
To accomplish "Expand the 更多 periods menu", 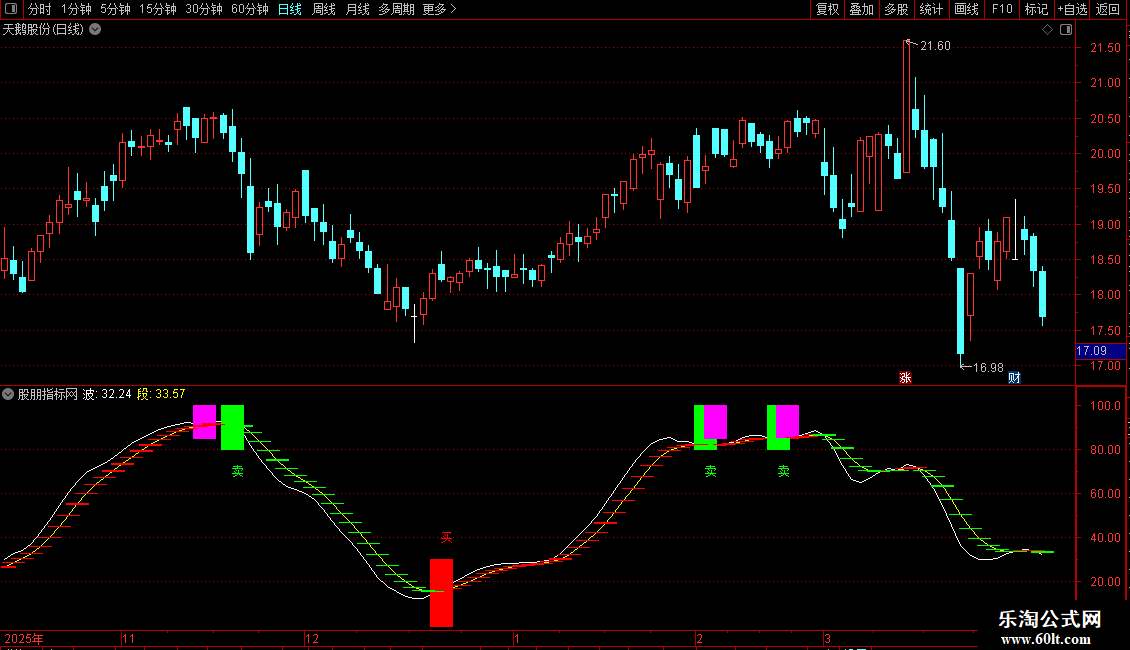I will 439,9.
